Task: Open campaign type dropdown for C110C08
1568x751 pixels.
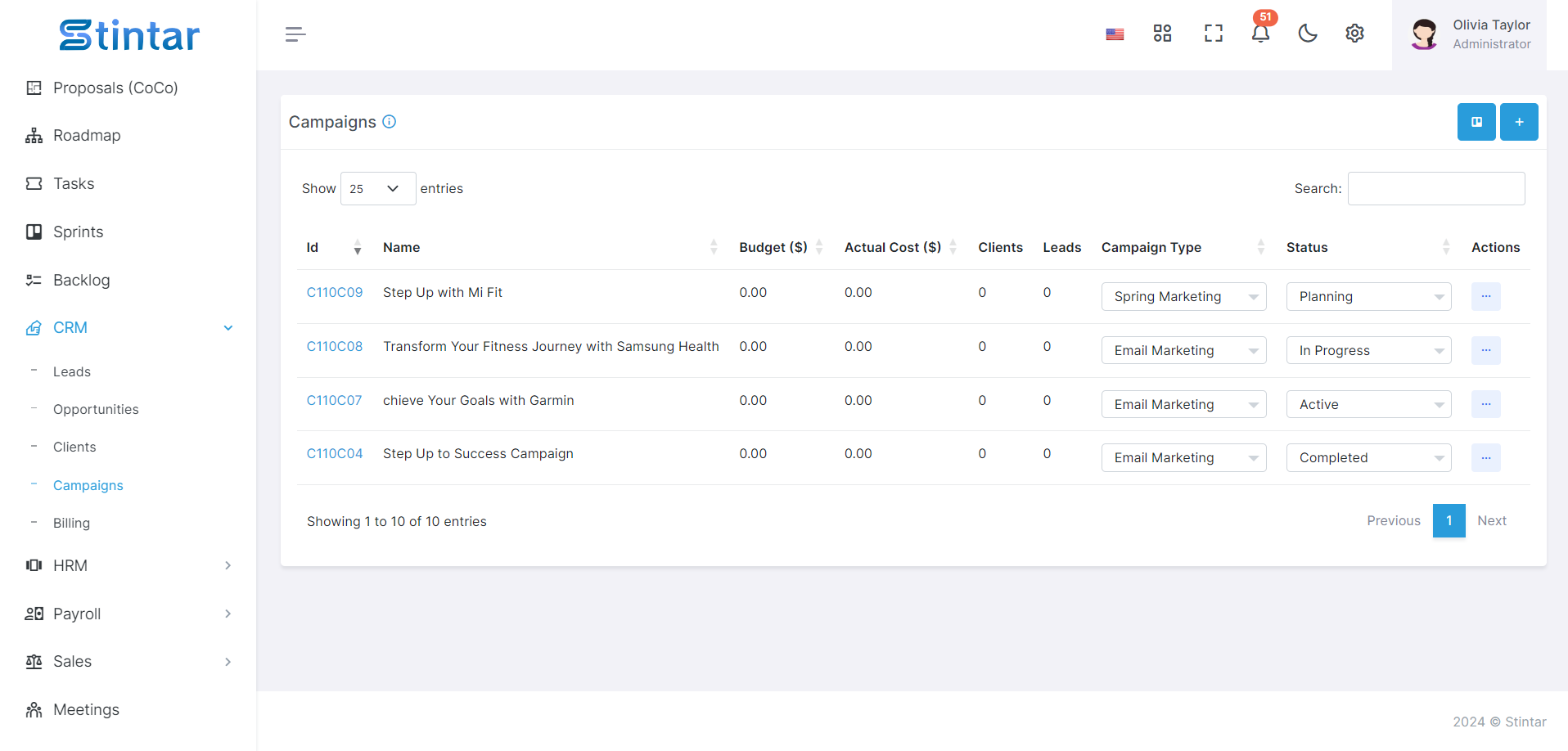Action: click(x=1183, y=350)
